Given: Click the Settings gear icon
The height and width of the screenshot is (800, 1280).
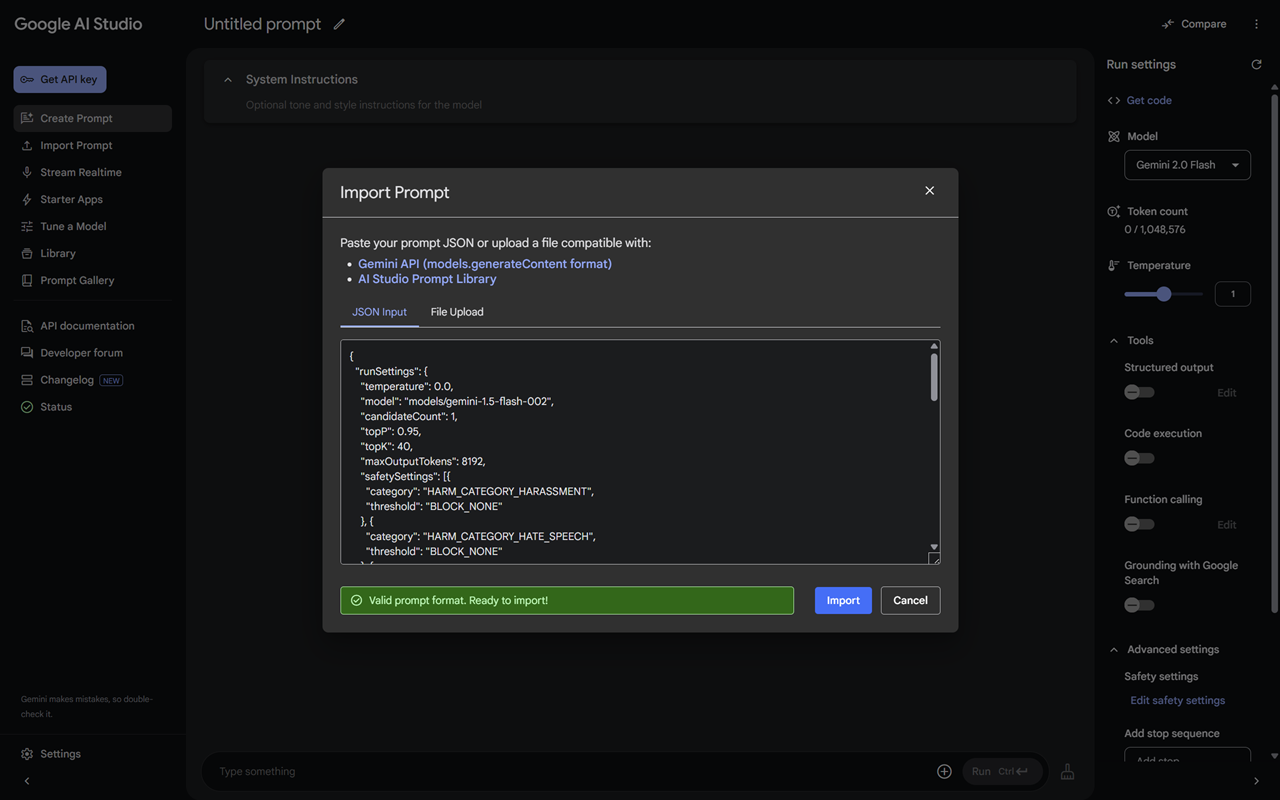Looking at the screenshot, I should point(27,754).
